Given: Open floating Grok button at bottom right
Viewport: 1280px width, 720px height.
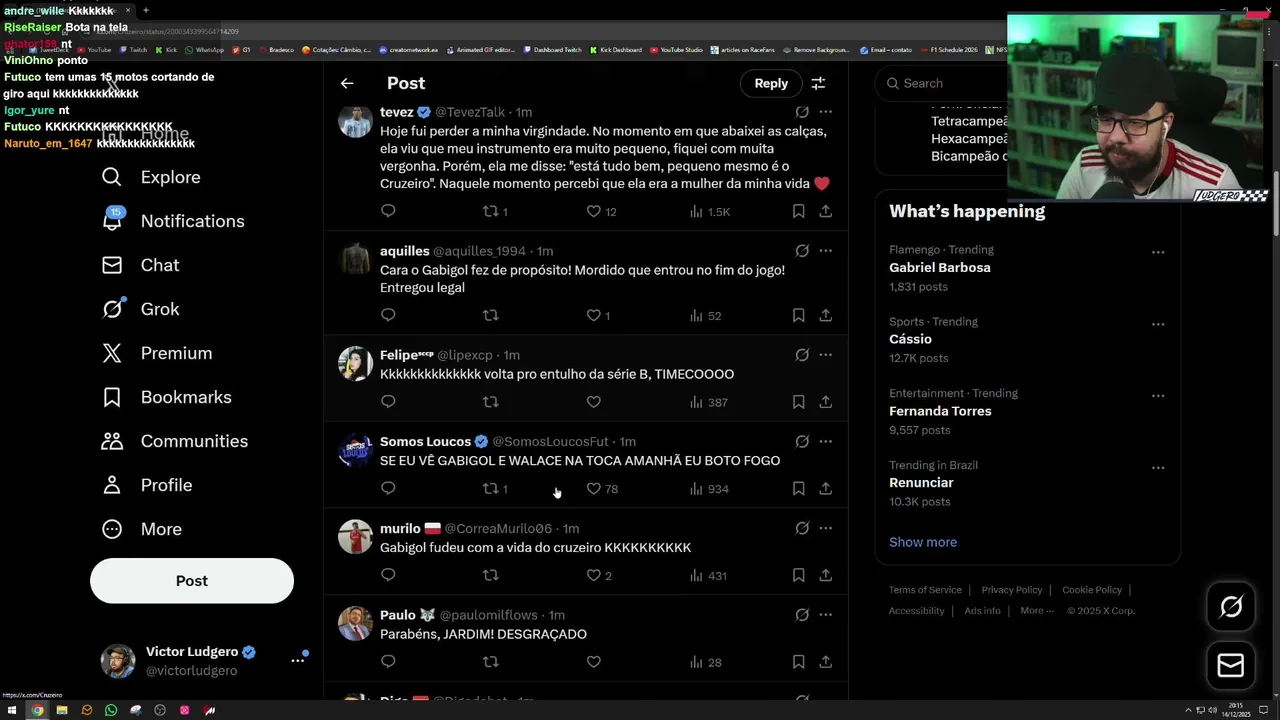Looking at the screenshot, I should coord(1231,606).
